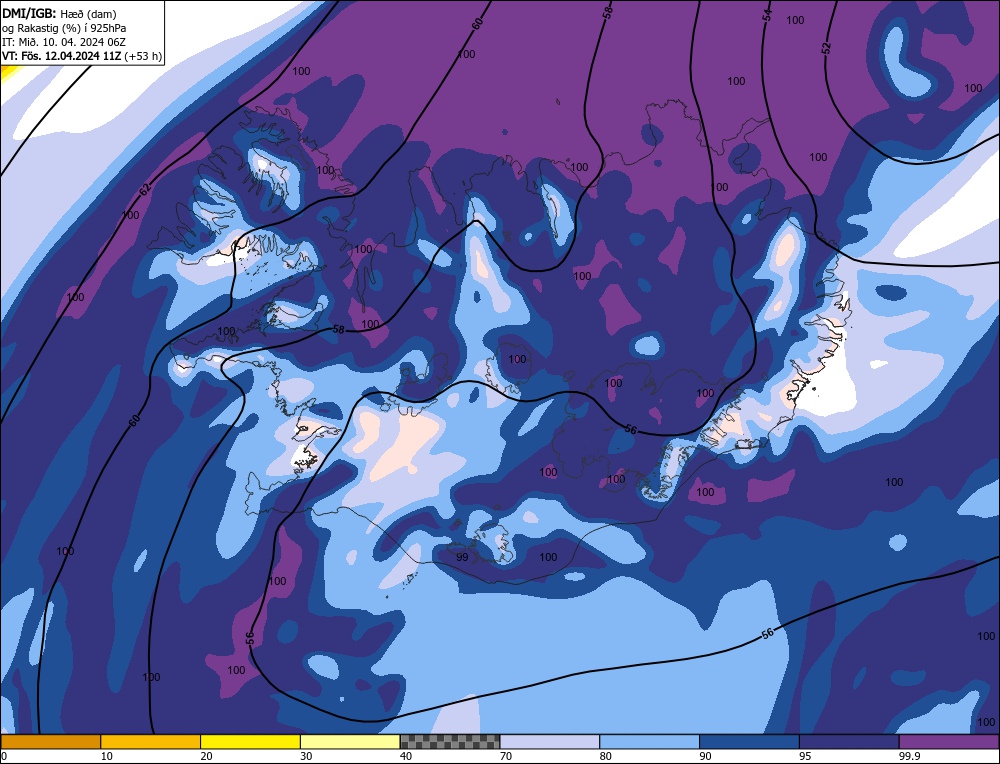Click the legend tick label '95'
This screenshot has width=1000, height=764.
(805, 756)
